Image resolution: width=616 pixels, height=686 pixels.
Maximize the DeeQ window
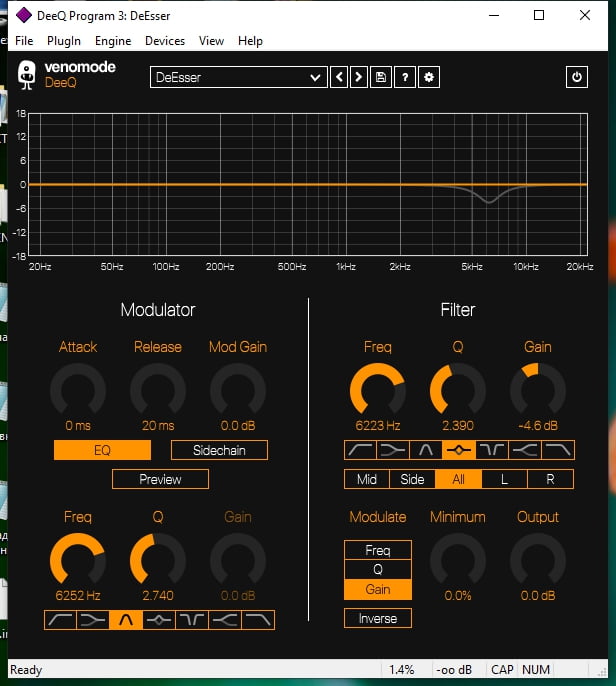coord(539,15)
